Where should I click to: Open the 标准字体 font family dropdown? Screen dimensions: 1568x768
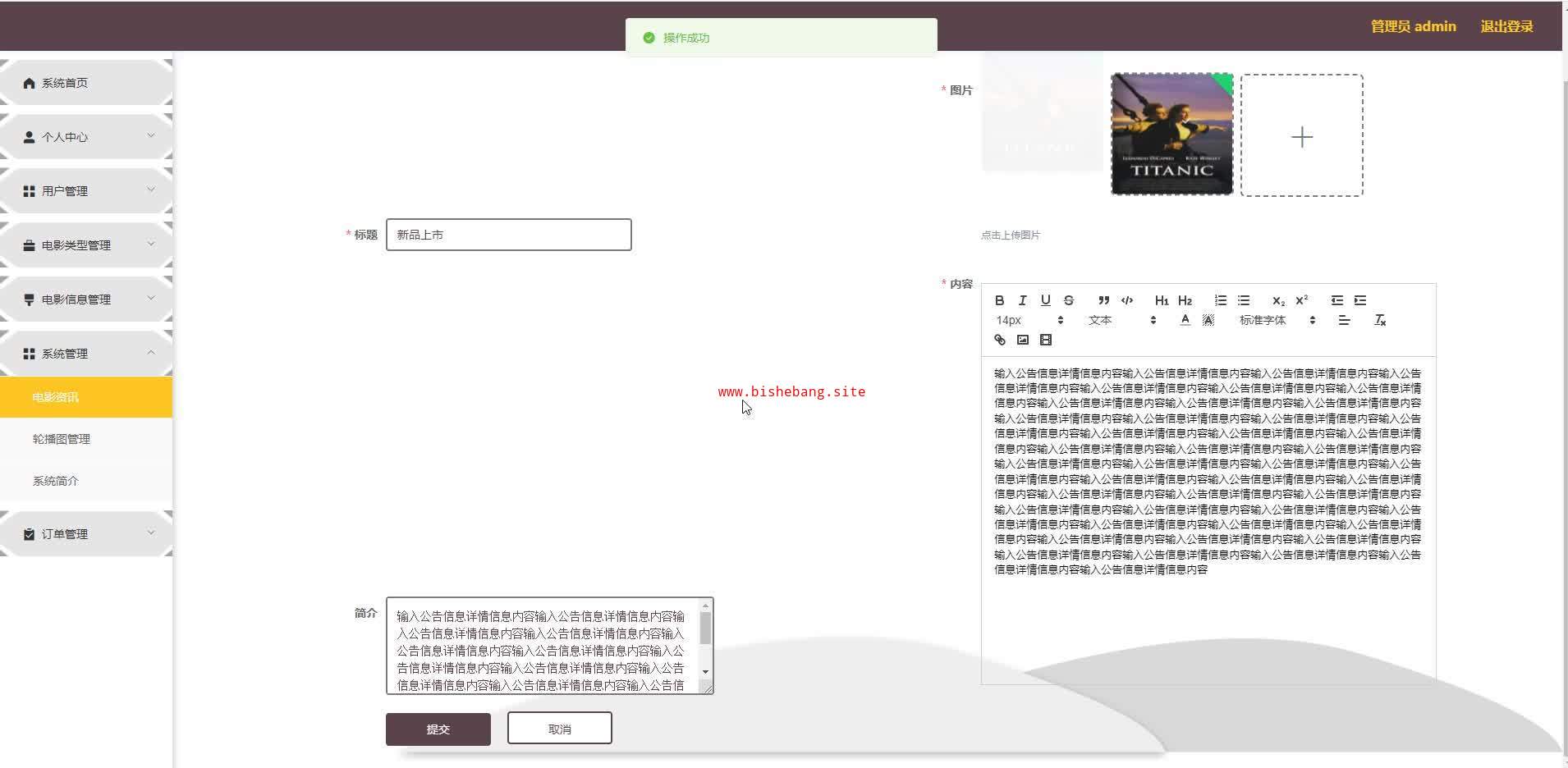1277,320
